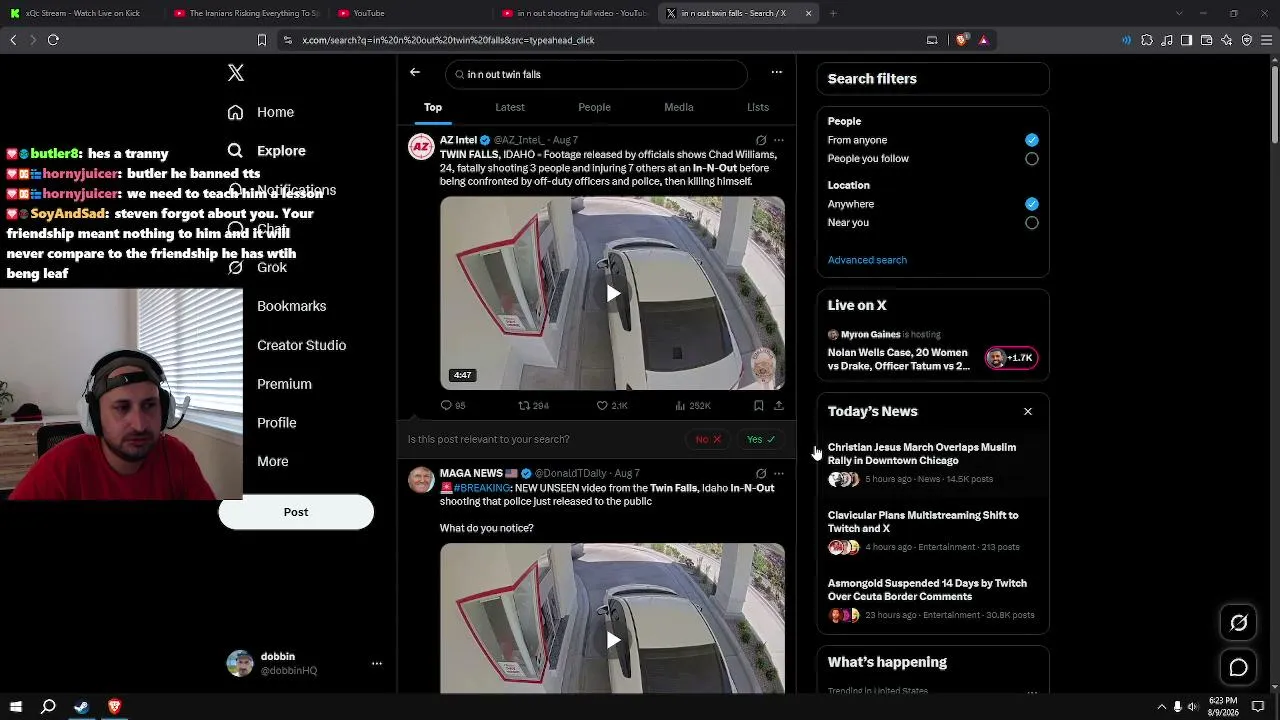This screenshot has height=720, width=1280.
Task: Expand More in the sidebar
Action: coord(272,462)
